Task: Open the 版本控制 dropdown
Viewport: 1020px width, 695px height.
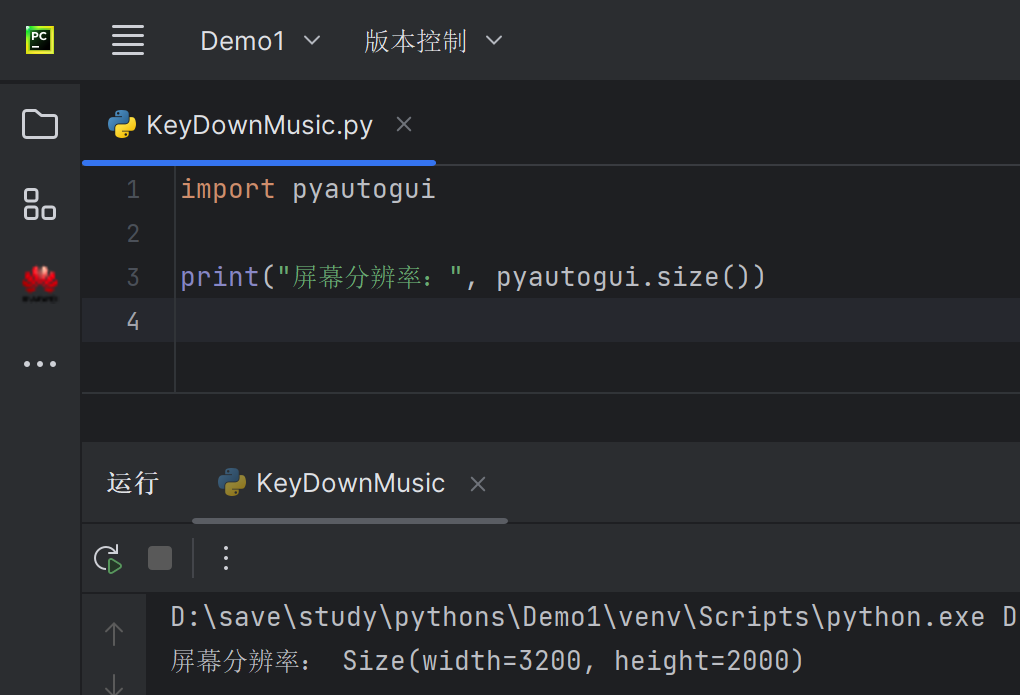Action: 433,41
